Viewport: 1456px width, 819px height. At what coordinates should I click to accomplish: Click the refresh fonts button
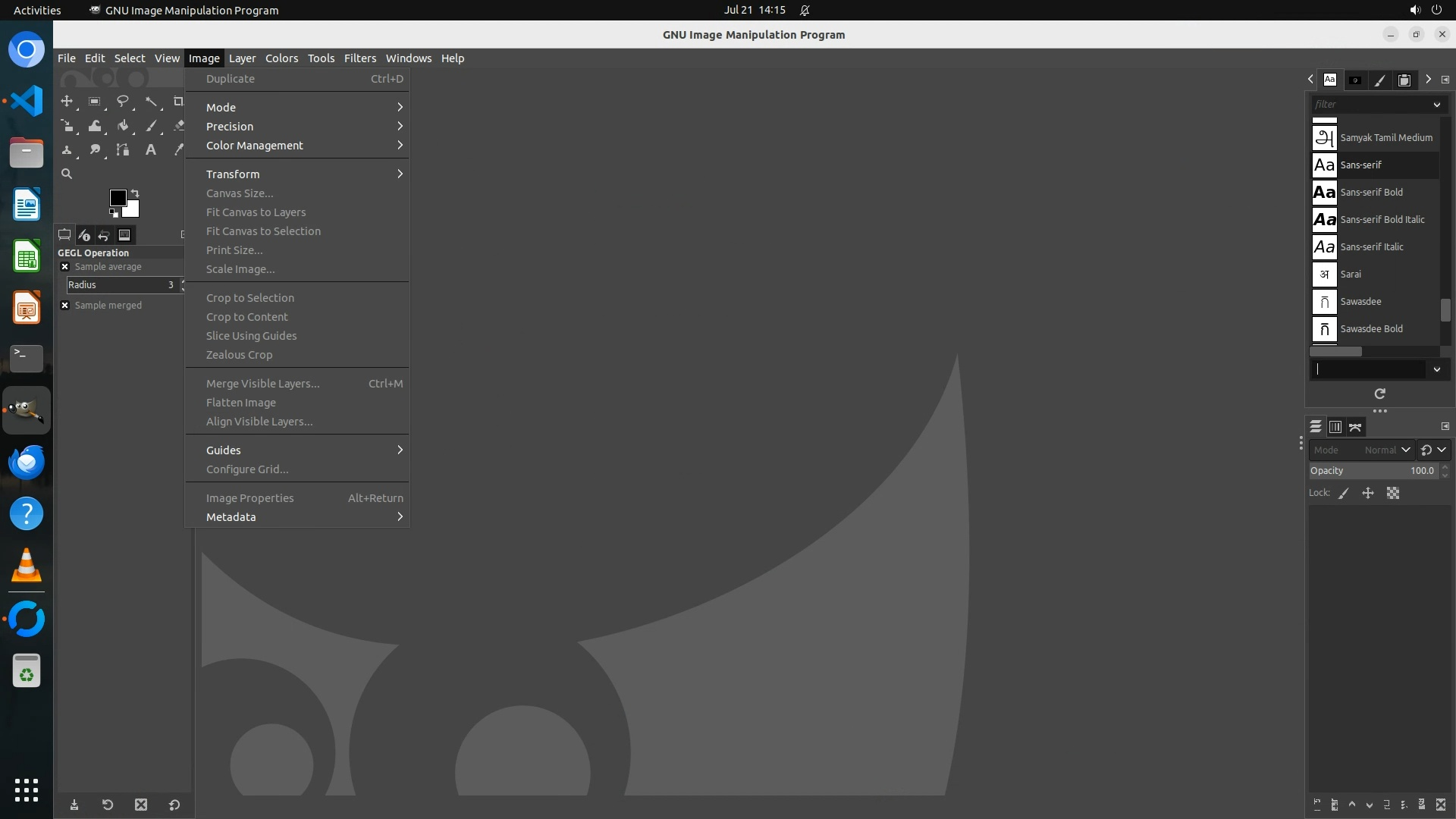point(1379,394)
